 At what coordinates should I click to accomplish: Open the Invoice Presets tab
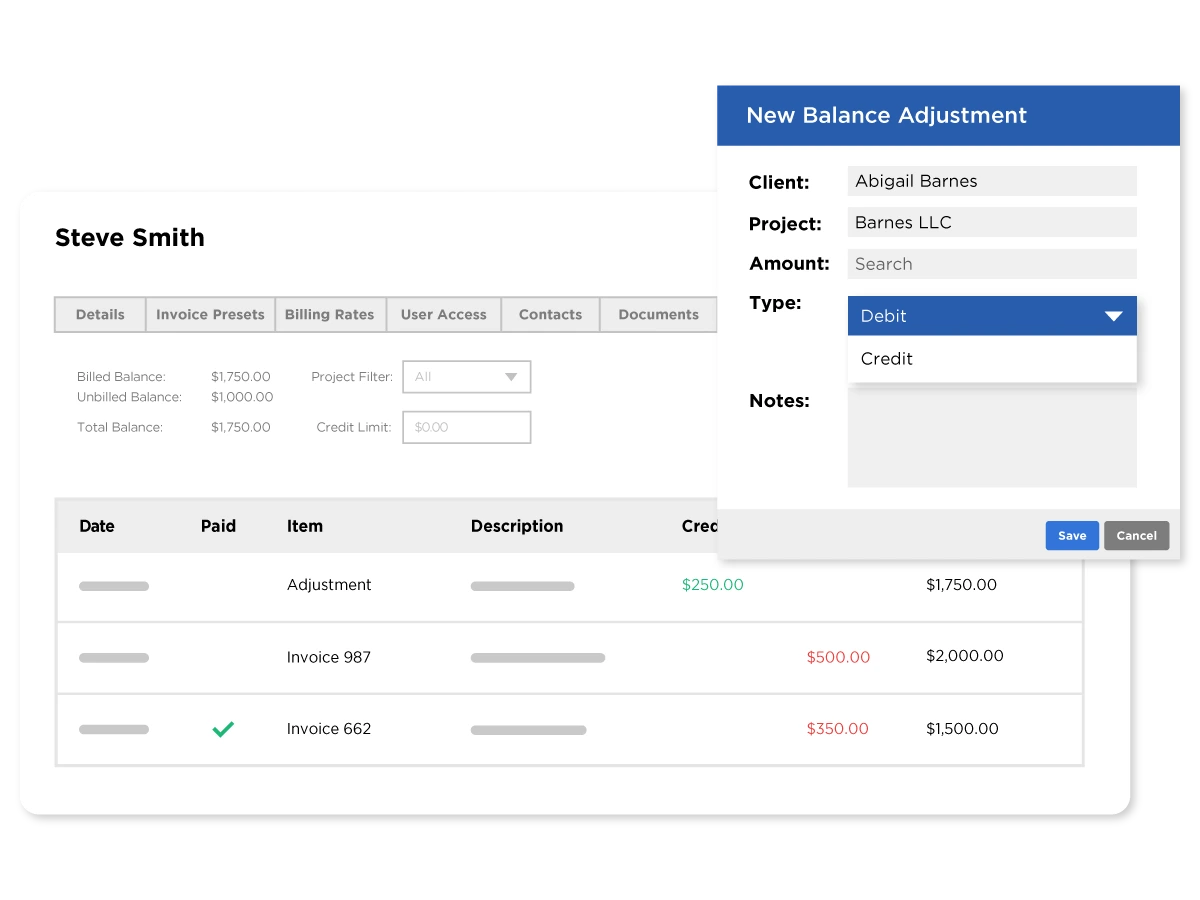(x=210, y=314)
